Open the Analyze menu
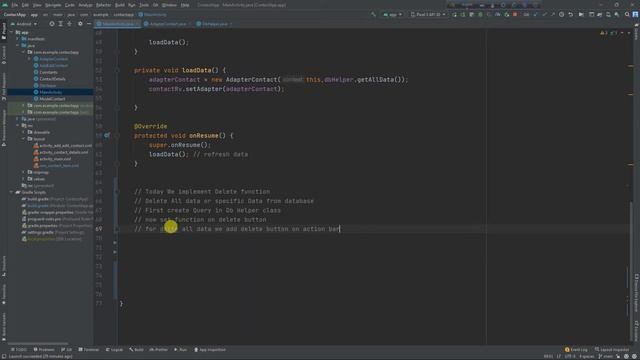 [85, 5]
